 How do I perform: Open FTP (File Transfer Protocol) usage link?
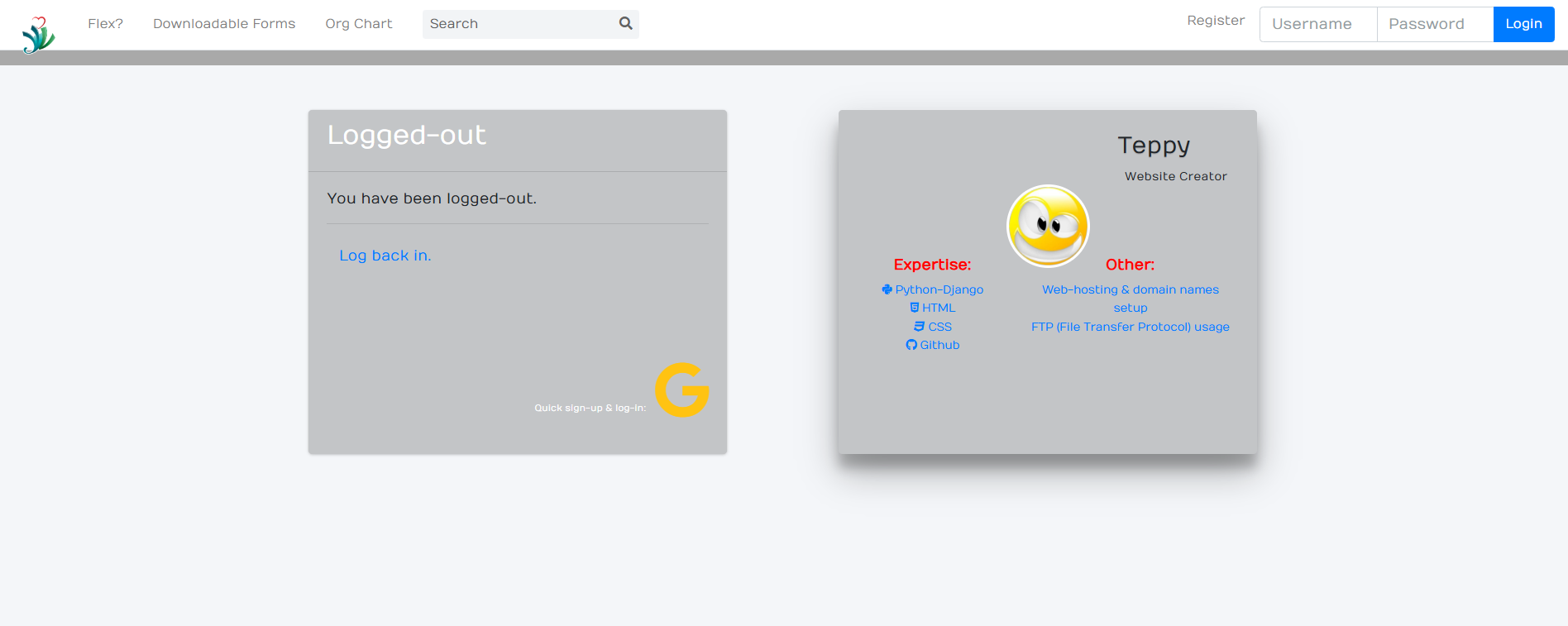pos(1131,327)
